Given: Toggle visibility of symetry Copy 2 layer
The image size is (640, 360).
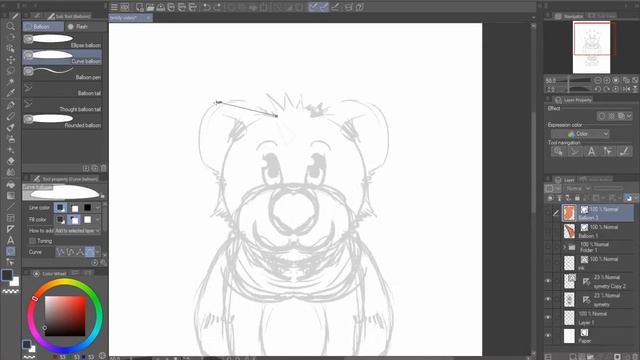Looking at the screenshot, I should tap(548, 281).
